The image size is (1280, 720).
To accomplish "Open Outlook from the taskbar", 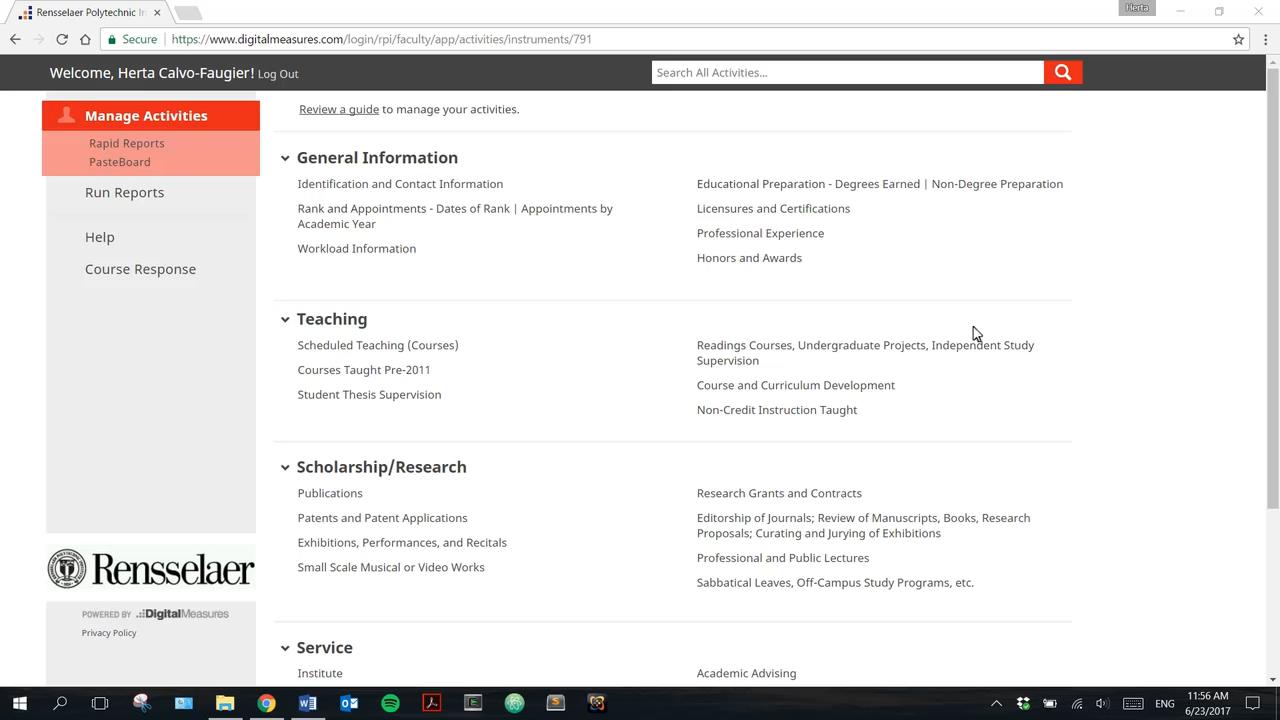I will pos(349,703).
